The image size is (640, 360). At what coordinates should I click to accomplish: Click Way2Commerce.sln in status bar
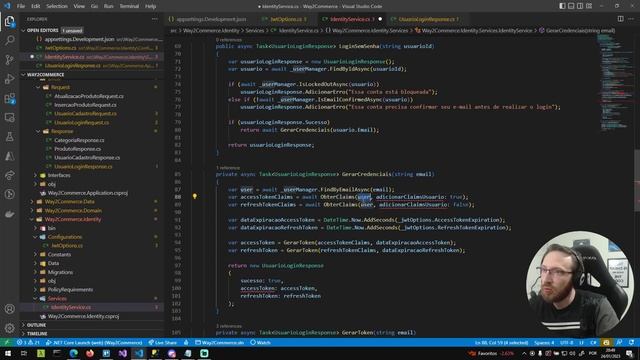click(219, 342)
